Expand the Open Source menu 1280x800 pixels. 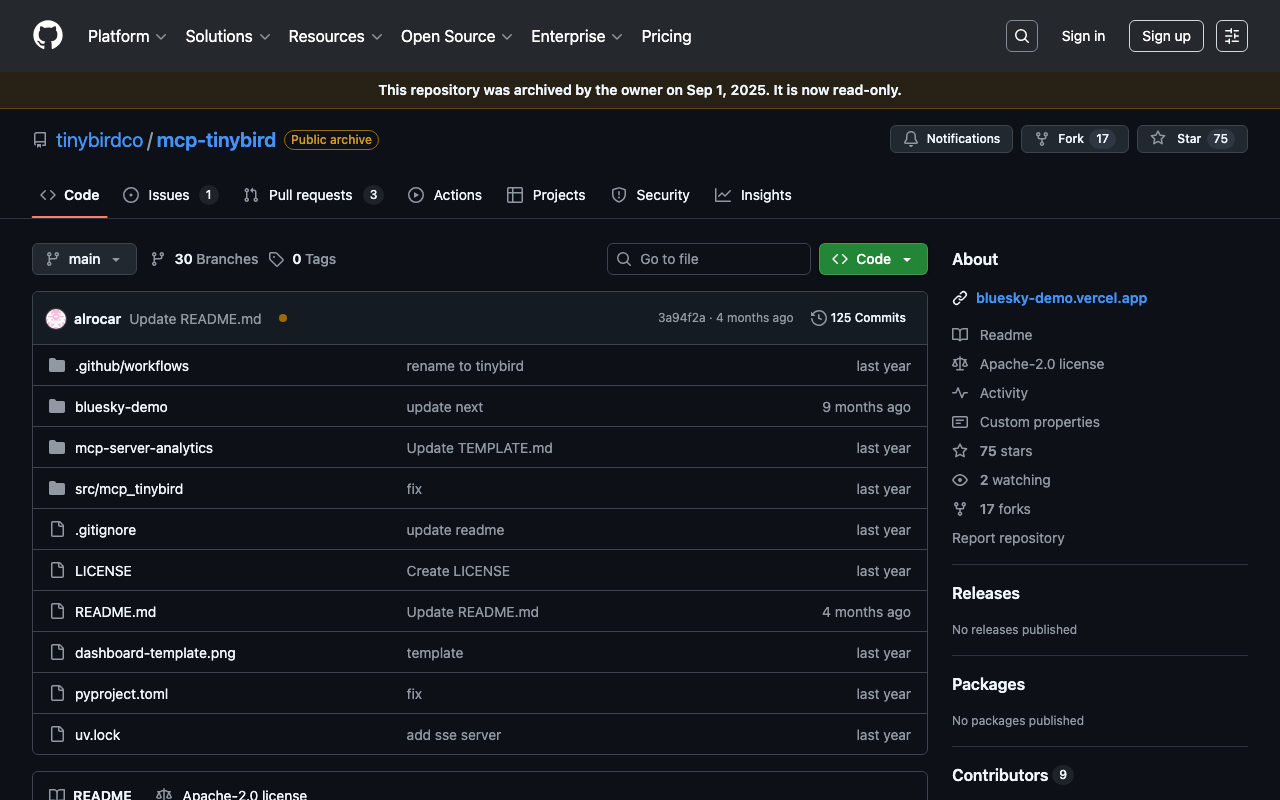tap(456, 36)
